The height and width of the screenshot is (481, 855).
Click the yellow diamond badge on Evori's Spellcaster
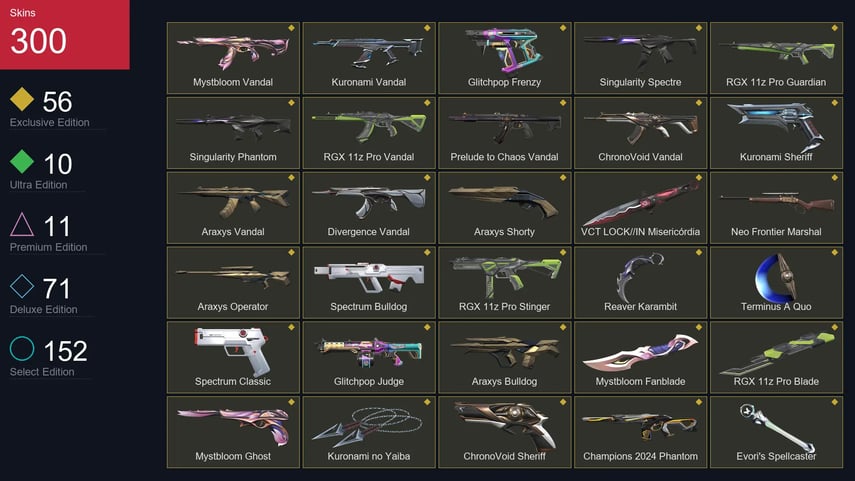click(x=834, y=402)
